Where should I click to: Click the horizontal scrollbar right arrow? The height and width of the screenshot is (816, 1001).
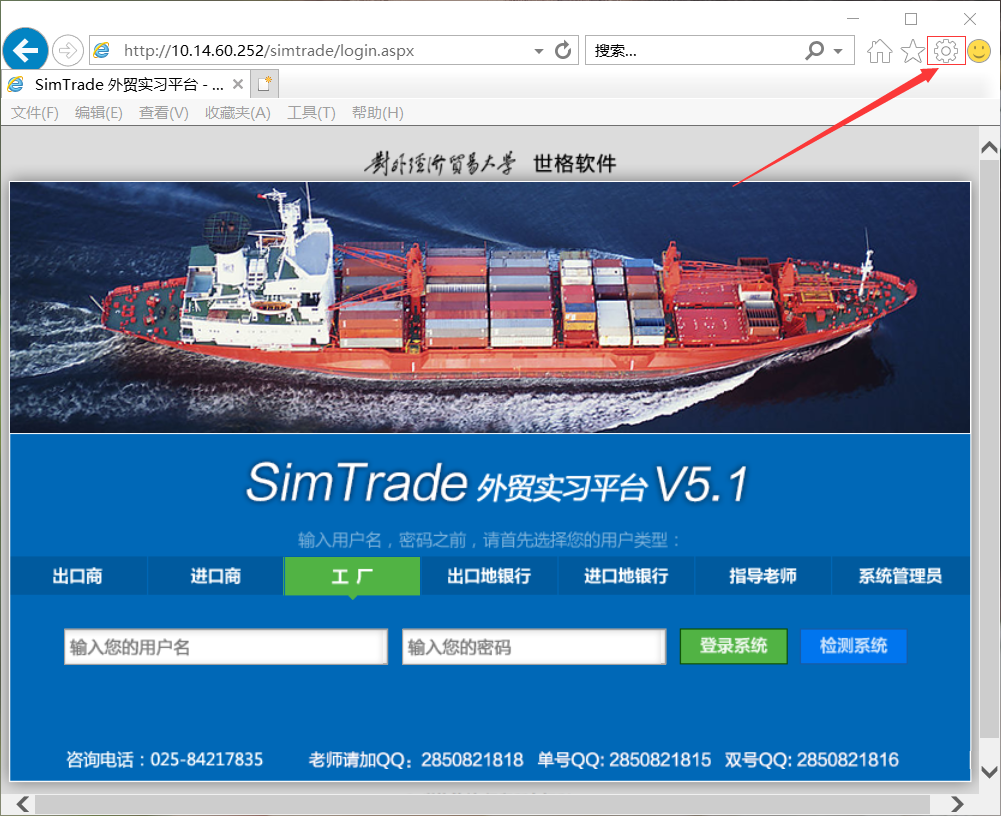[x=957, y=804]
